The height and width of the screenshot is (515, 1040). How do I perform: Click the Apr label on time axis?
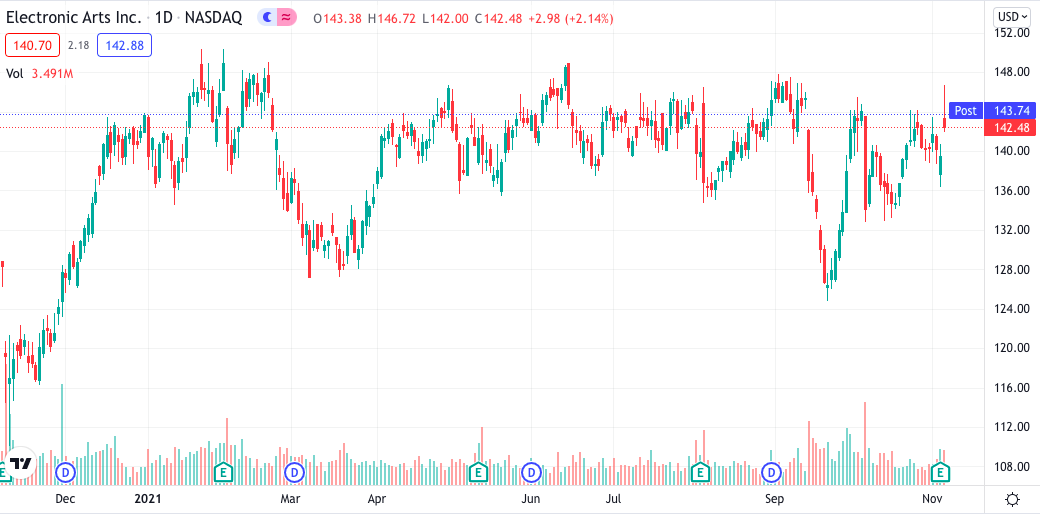click(377, 497)
